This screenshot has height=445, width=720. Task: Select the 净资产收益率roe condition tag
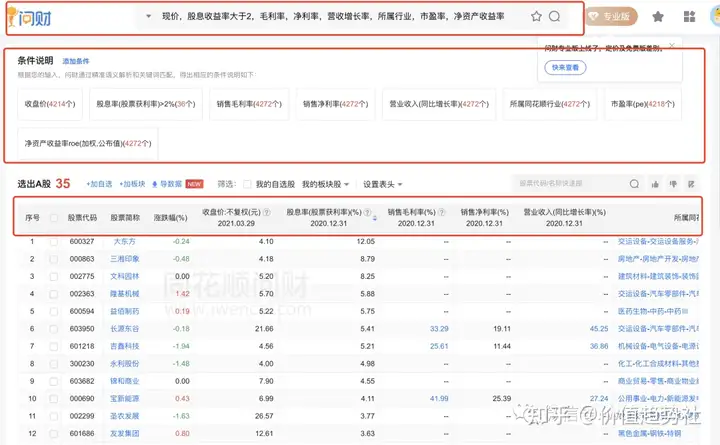88,143
